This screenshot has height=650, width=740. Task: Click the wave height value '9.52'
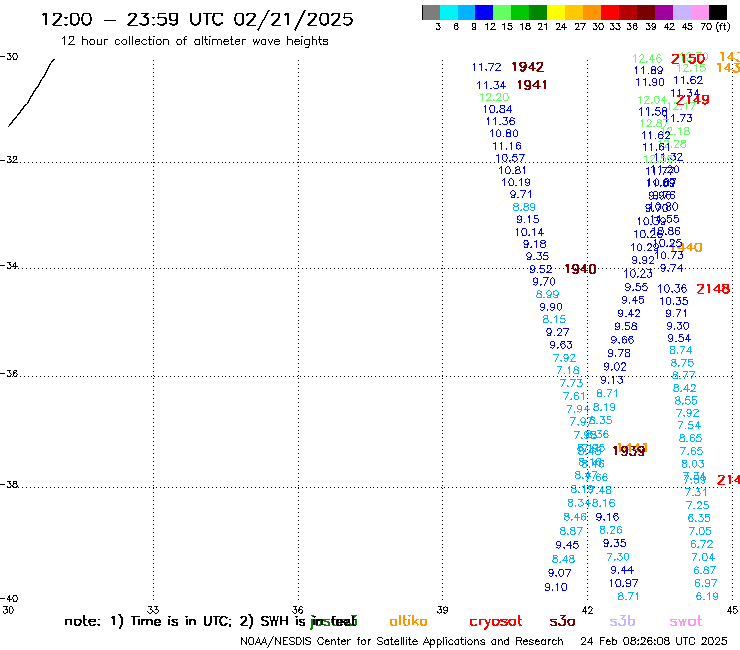tap(540, 270)
